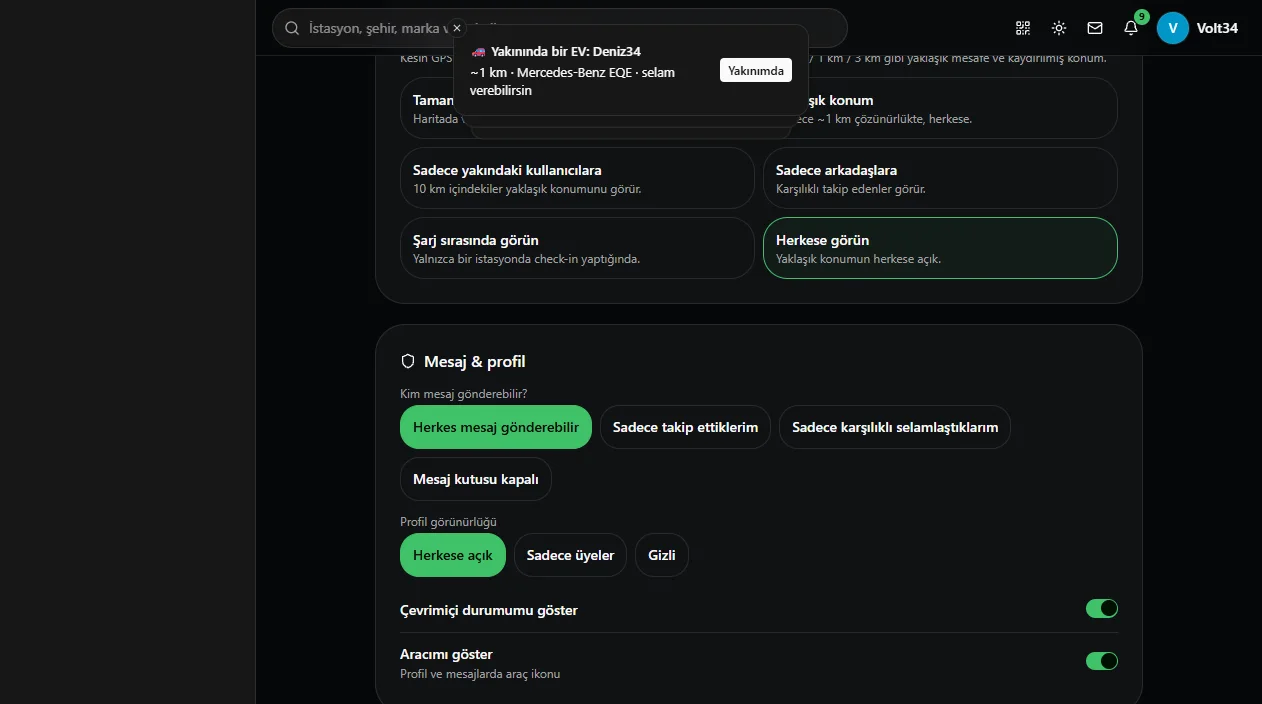Click the search magnifier icon
Viewport: 1262px width, 704px height.
point(292,28)
